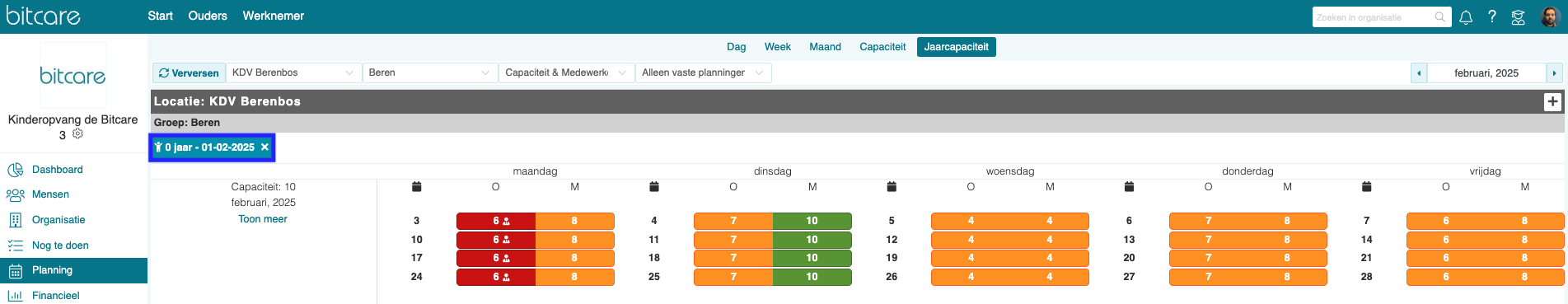Select the red maandag 3 occupancy bar
Image resolution: width=1568 pixels, height=304 pixels.
pos(496,221)
